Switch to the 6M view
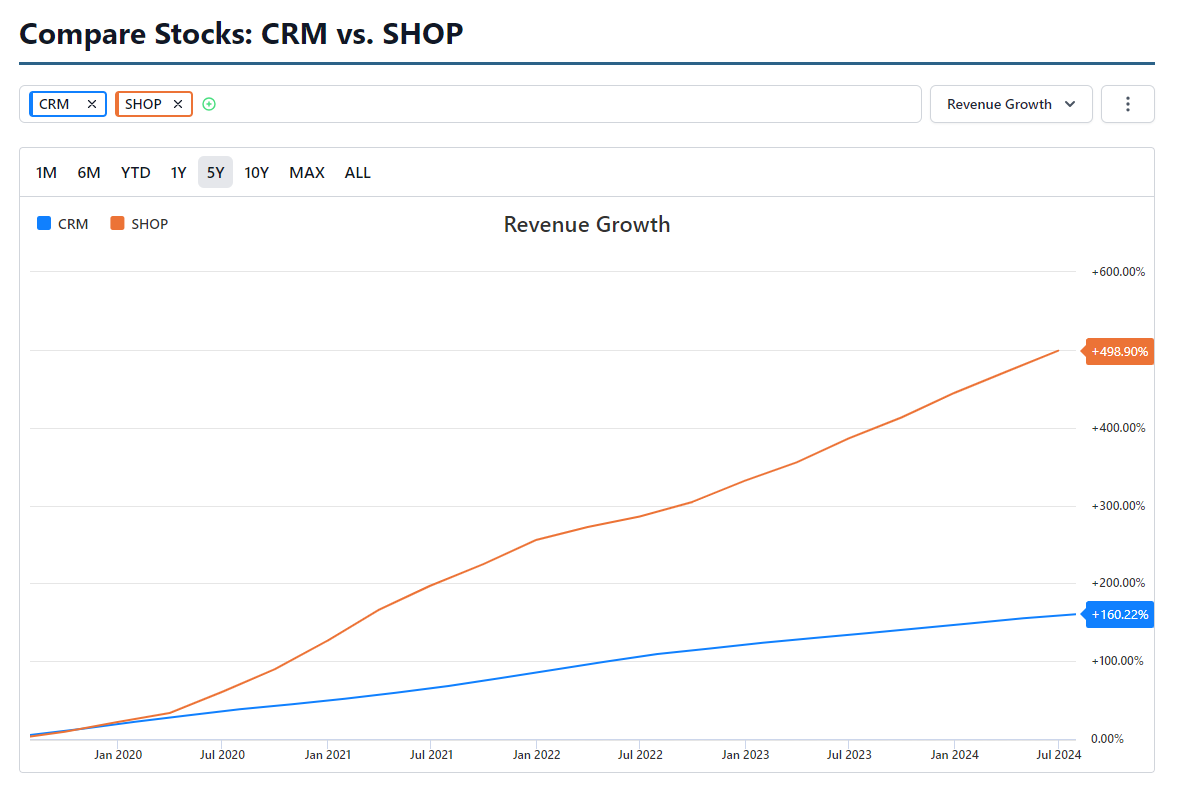Screen dimensions: 1204x800 [x=88, y=172]
